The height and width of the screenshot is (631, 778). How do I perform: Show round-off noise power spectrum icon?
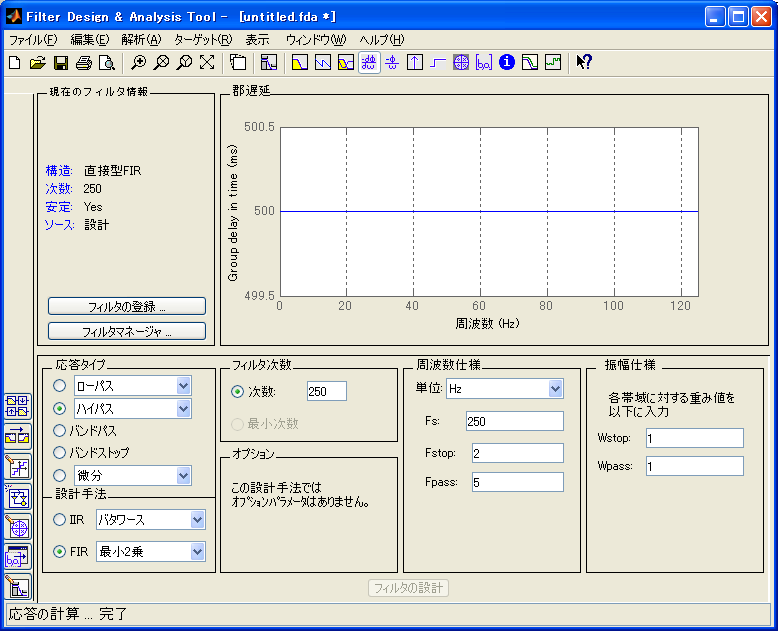pos(553,63)
